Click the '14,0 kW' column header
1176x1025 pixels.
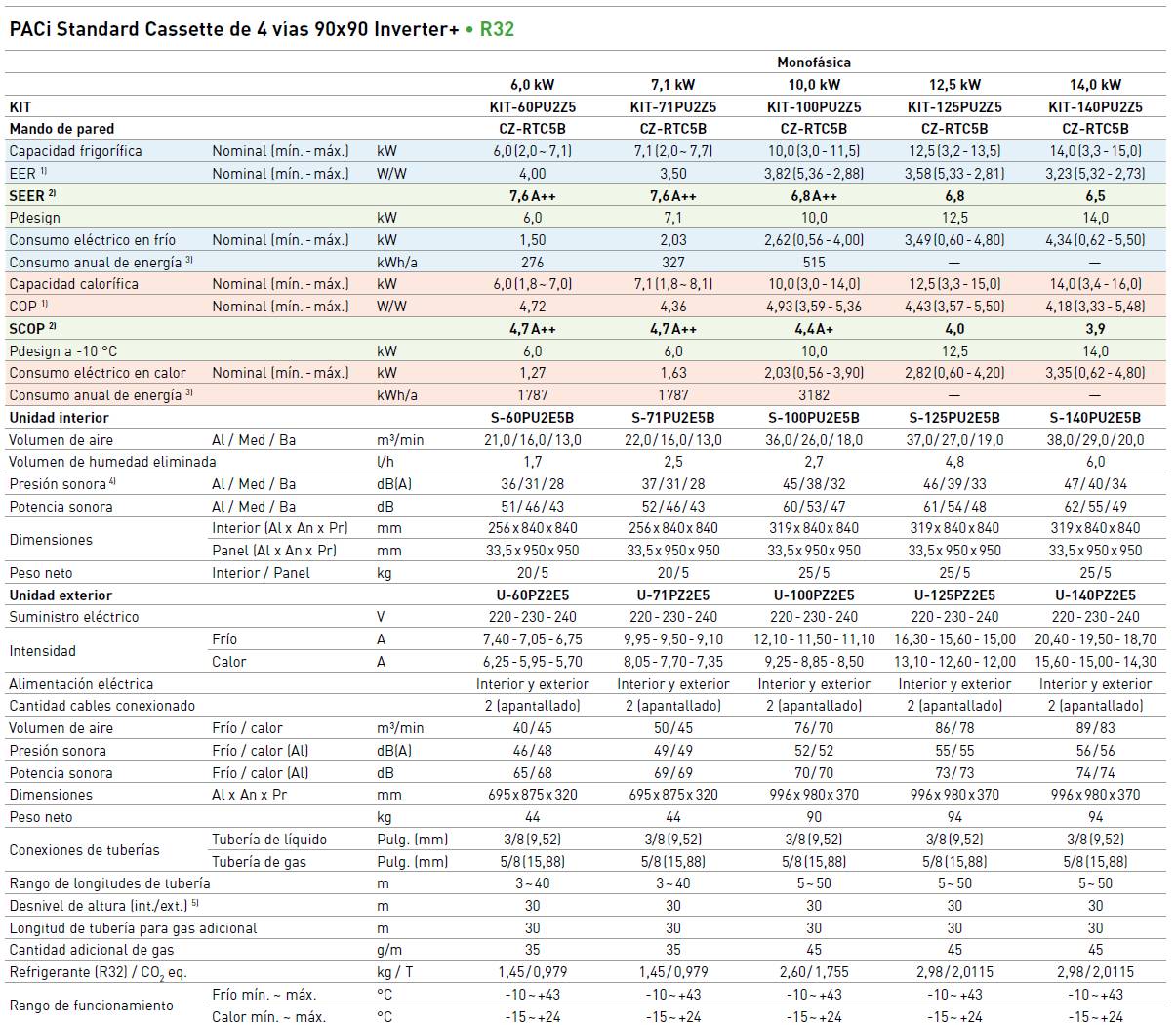point(1095,85)
